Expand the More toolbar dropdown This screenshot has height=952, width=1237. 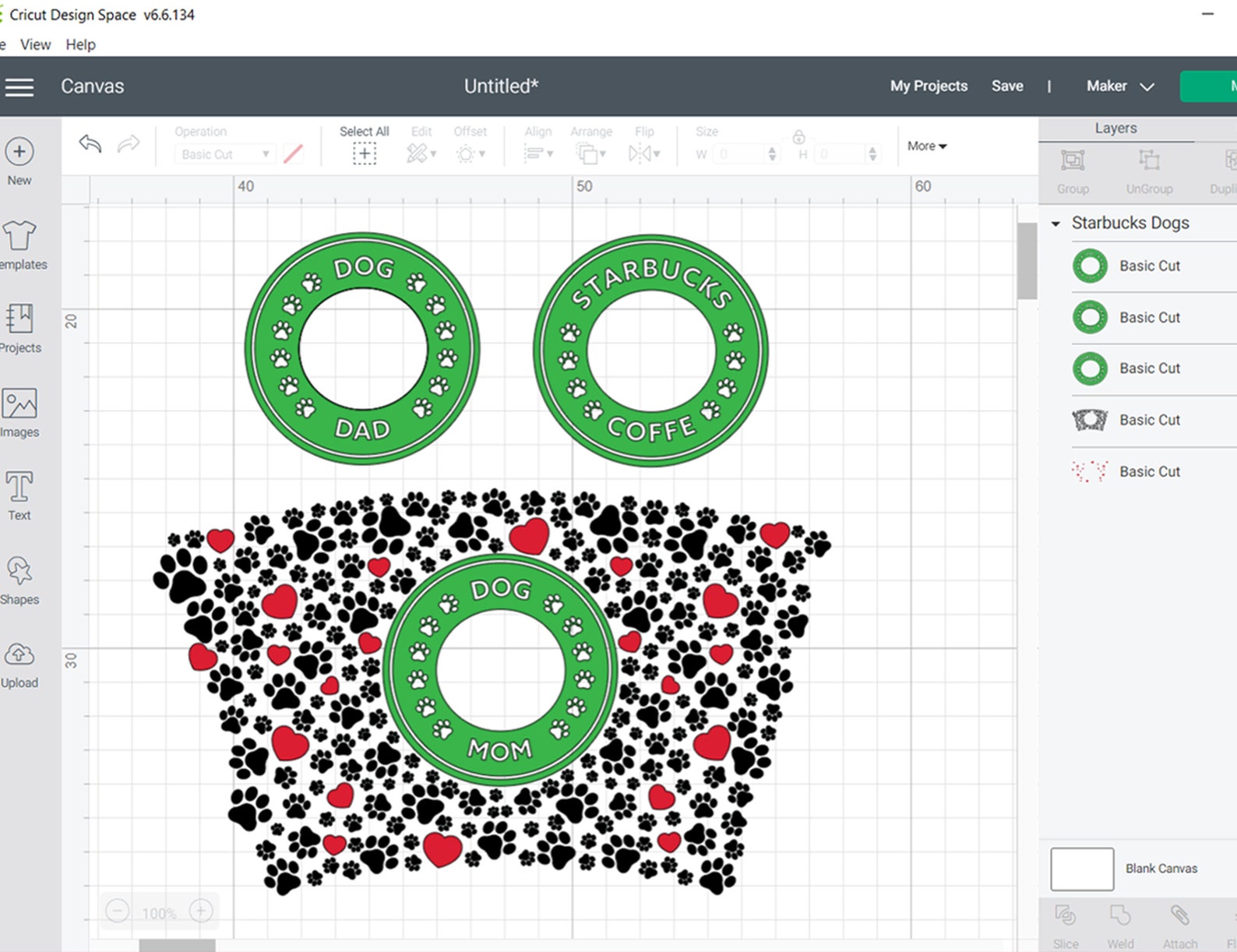(x=927, y=146)
